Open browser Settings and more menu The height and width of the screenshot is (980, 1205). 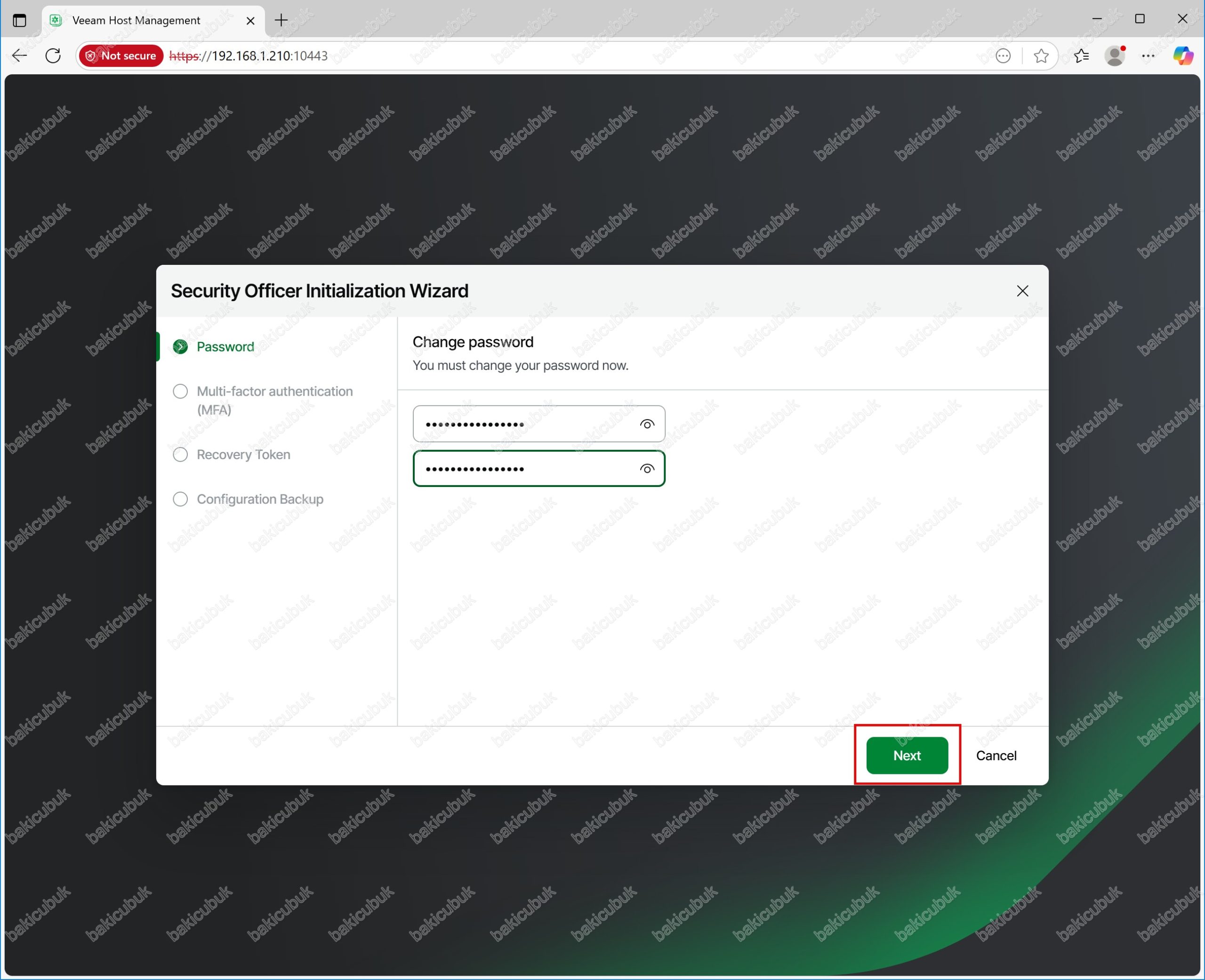[1148, 56]
